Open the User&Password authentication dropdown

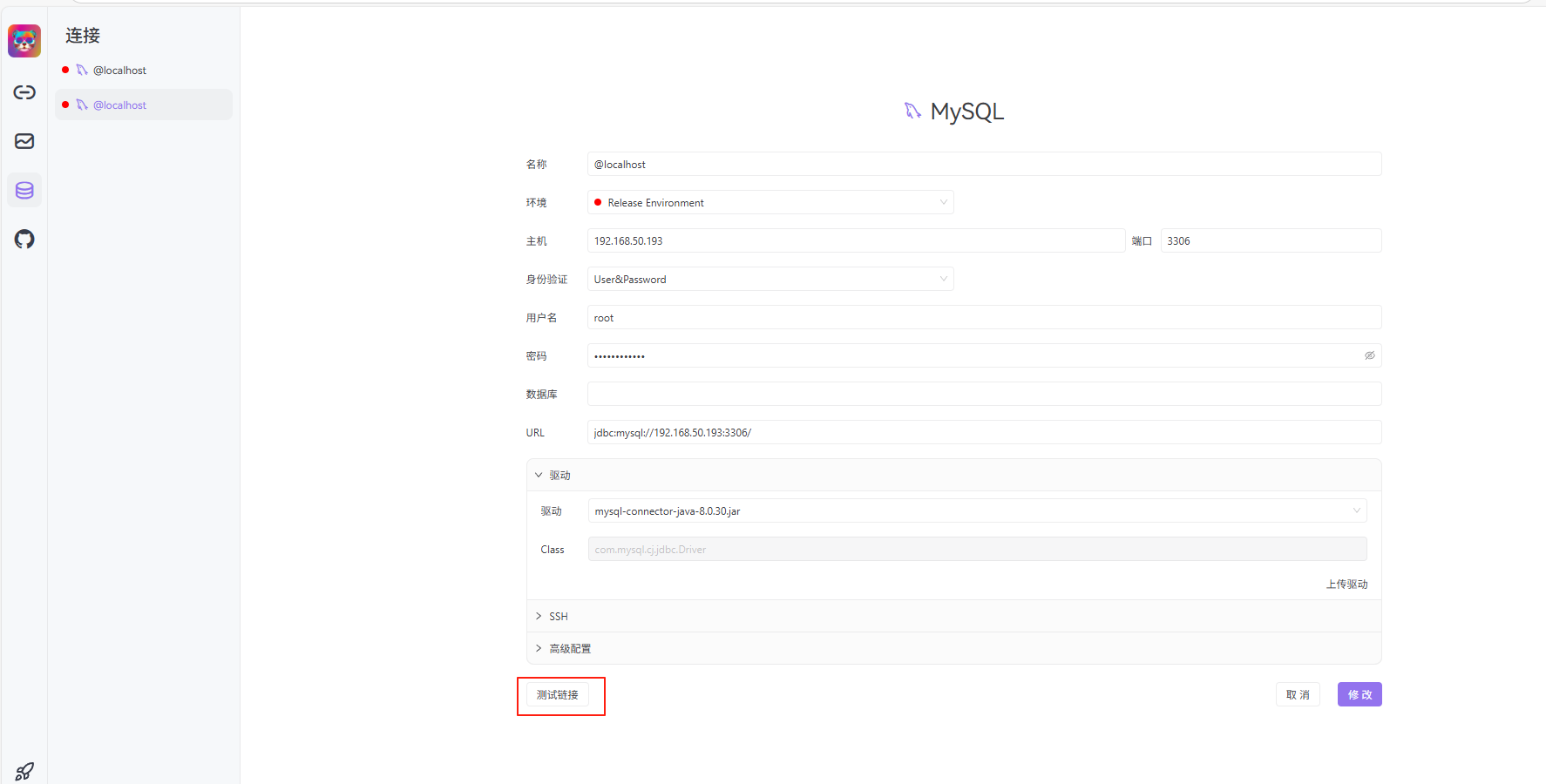943,279
